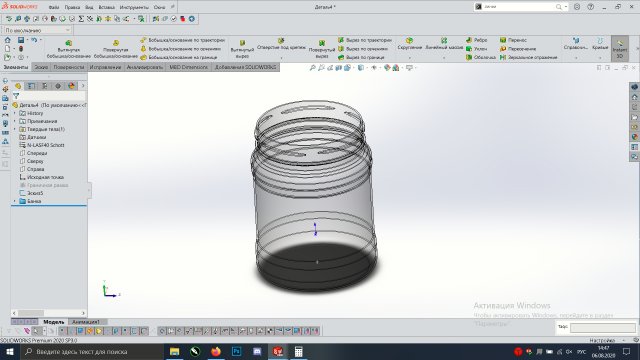Click Вырез по границе command
Screen dimensions: 640x360
[361, 58]
